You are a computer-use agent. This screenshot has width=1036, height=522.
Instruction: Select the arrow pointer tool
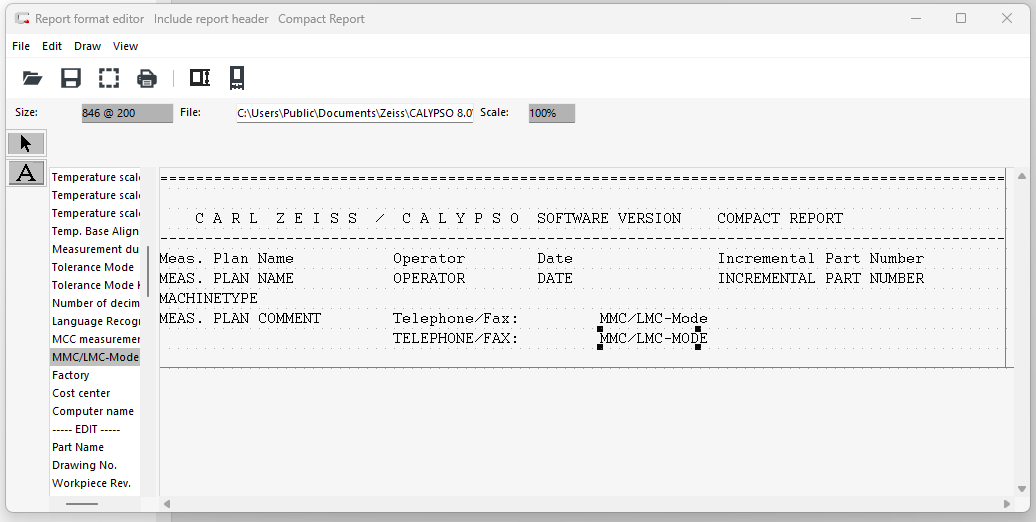pyautogui.click(x=26, y=143)
